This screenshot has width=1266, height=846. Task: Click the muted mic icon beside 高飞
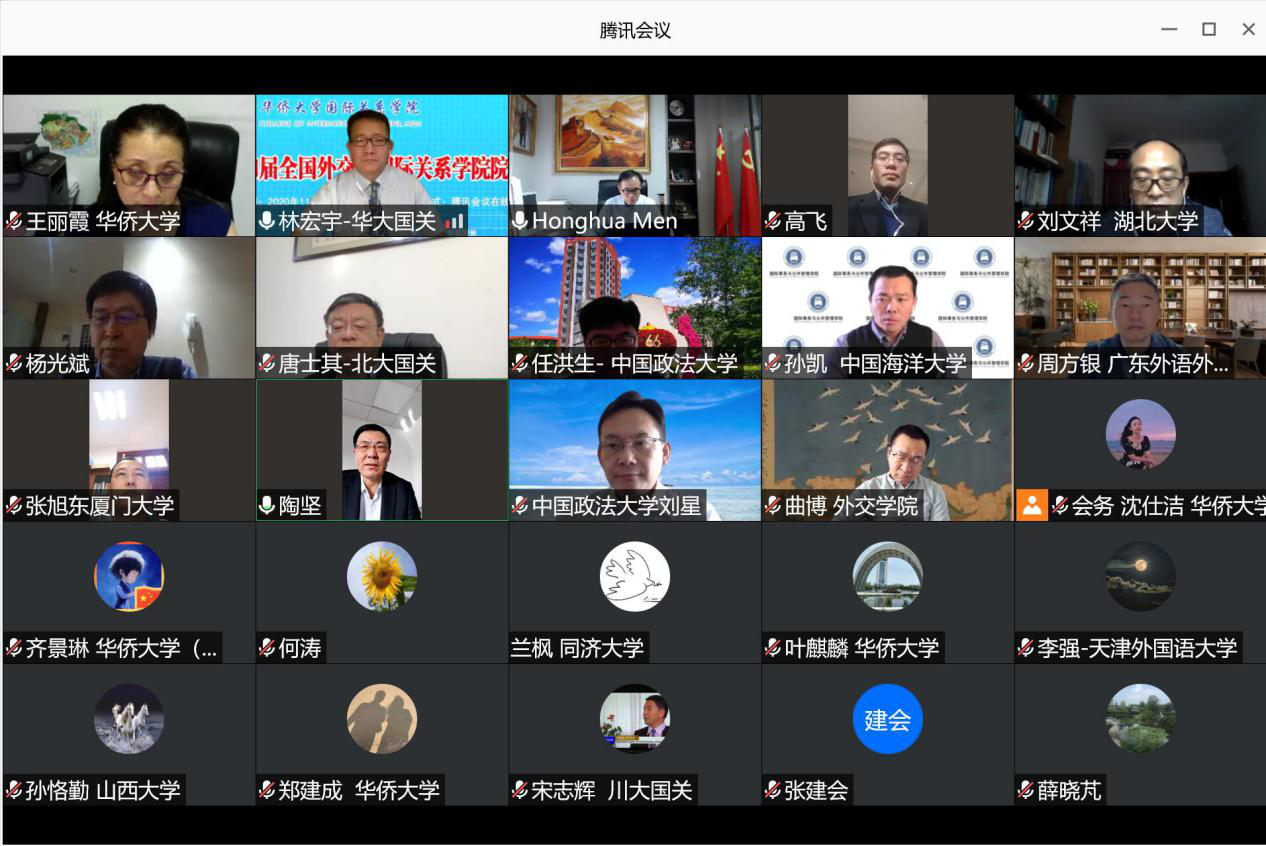(773, 221)
